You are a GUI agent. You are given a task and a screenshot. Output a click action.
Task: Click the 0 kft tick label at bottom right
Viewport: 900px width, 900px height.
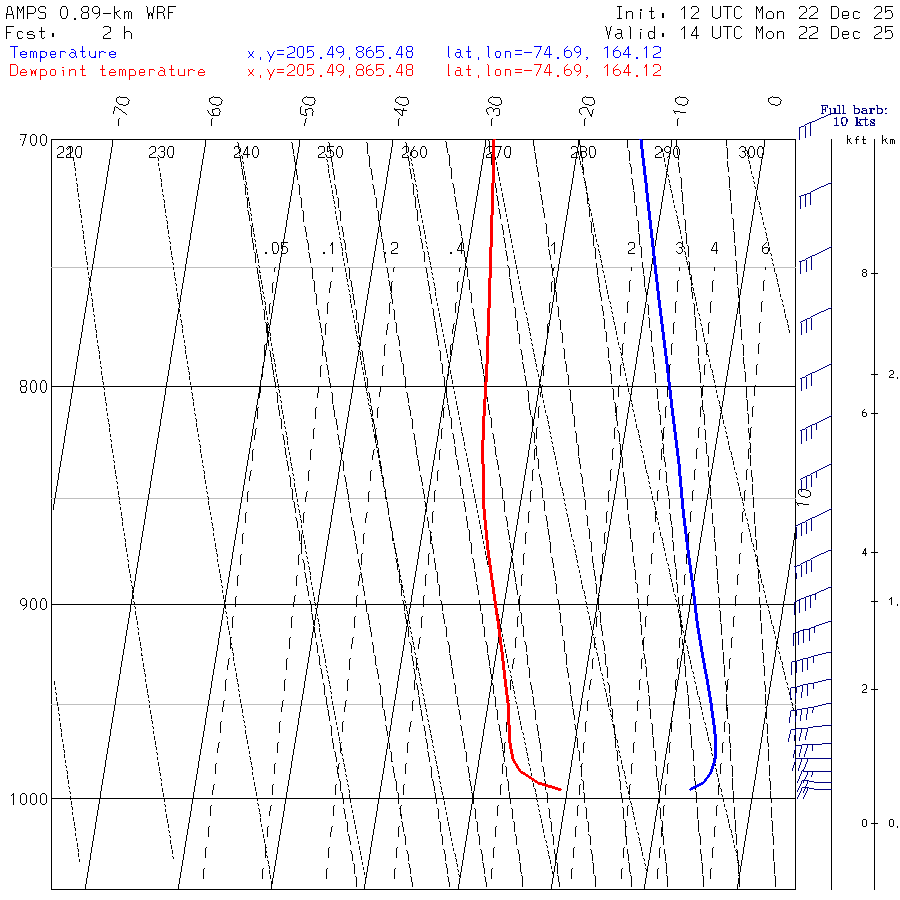coord(864,824)
